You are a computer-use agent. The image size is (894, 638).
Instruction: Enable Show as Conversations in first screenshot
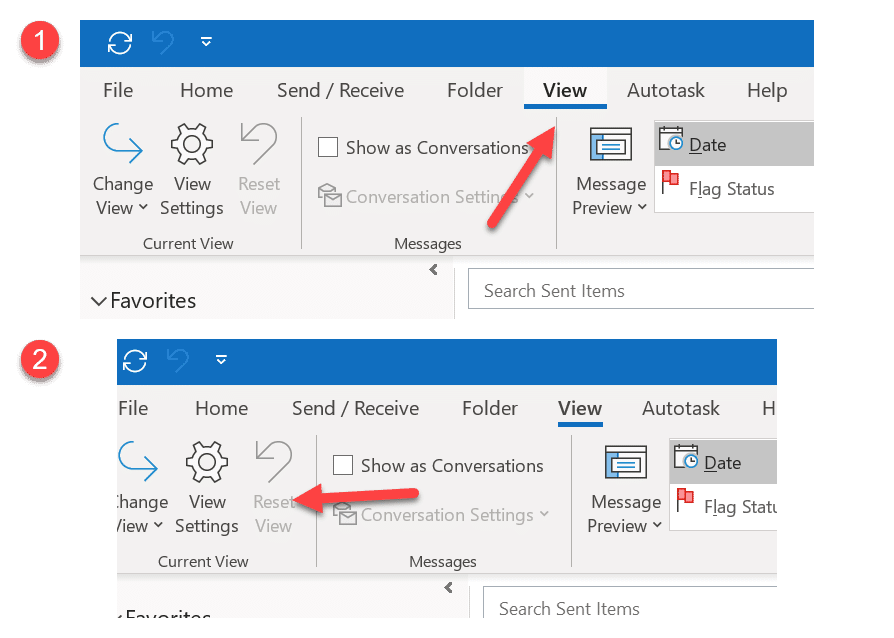328,147
